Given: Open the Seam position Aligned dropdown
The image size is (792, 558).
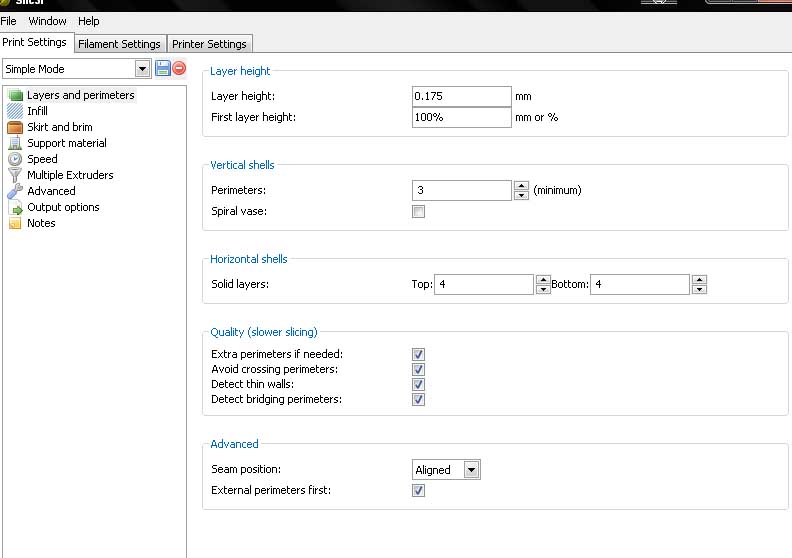Looking at the screenshot, I should pos(471,470).
